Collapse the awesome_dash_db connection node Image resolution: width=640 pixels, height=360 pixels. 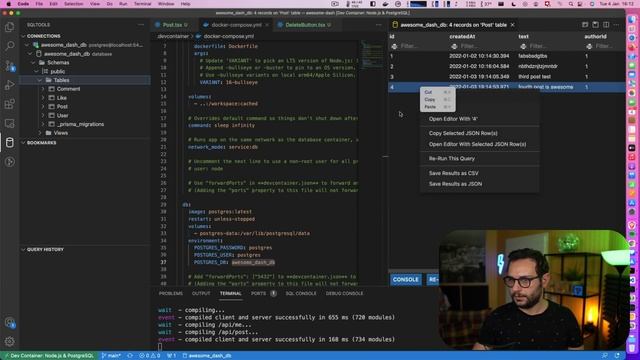pos(27,45)
